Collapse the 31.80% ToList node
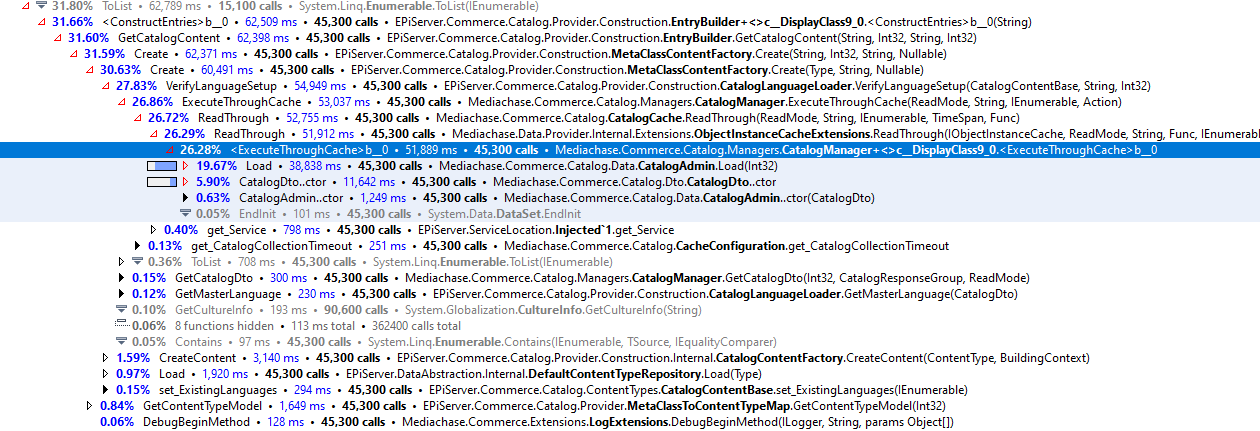 coord(27,6)
